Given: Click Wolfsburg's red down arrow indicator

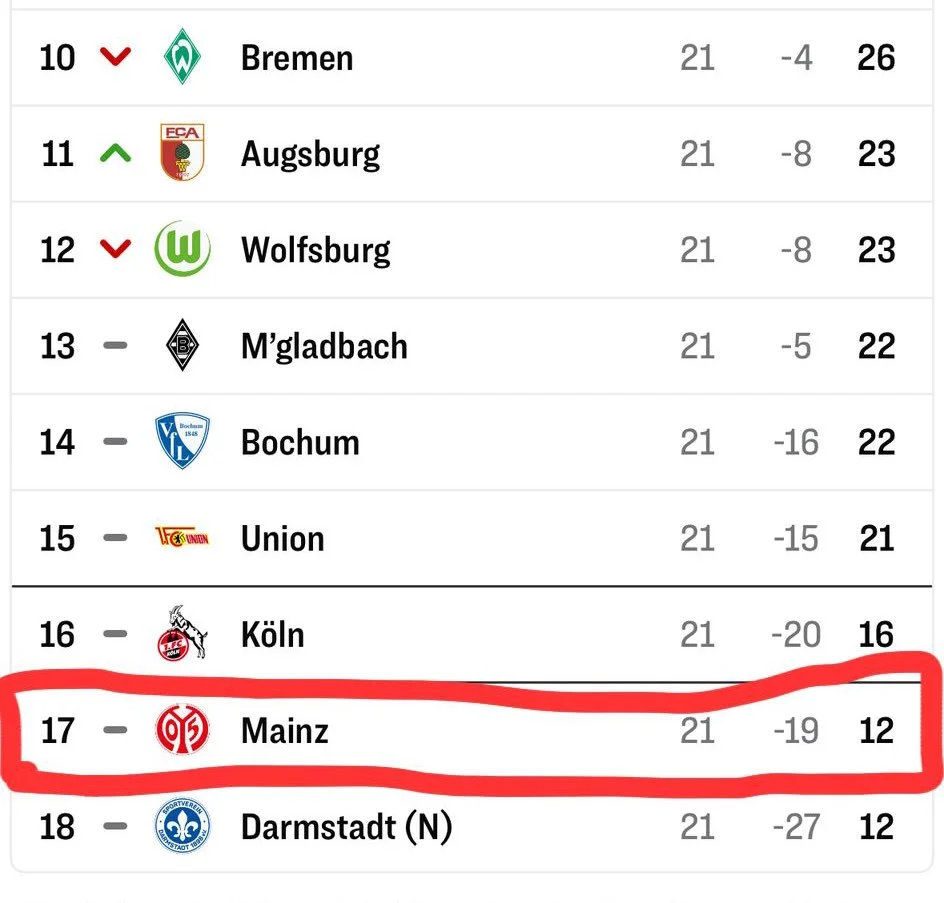Looking at the screenshot, I should point(116,249).
